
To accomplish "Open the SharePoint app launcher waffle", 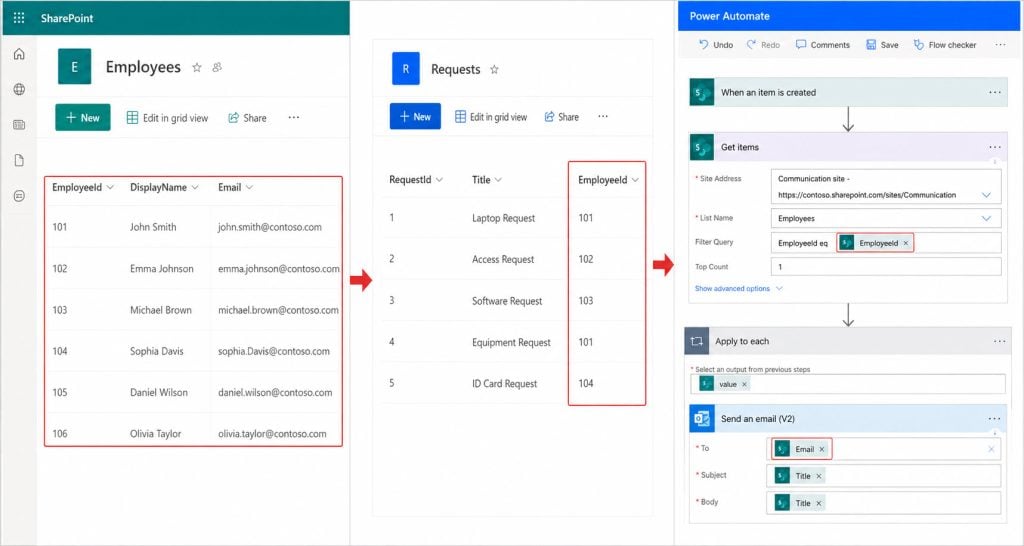I will [19, 18].
